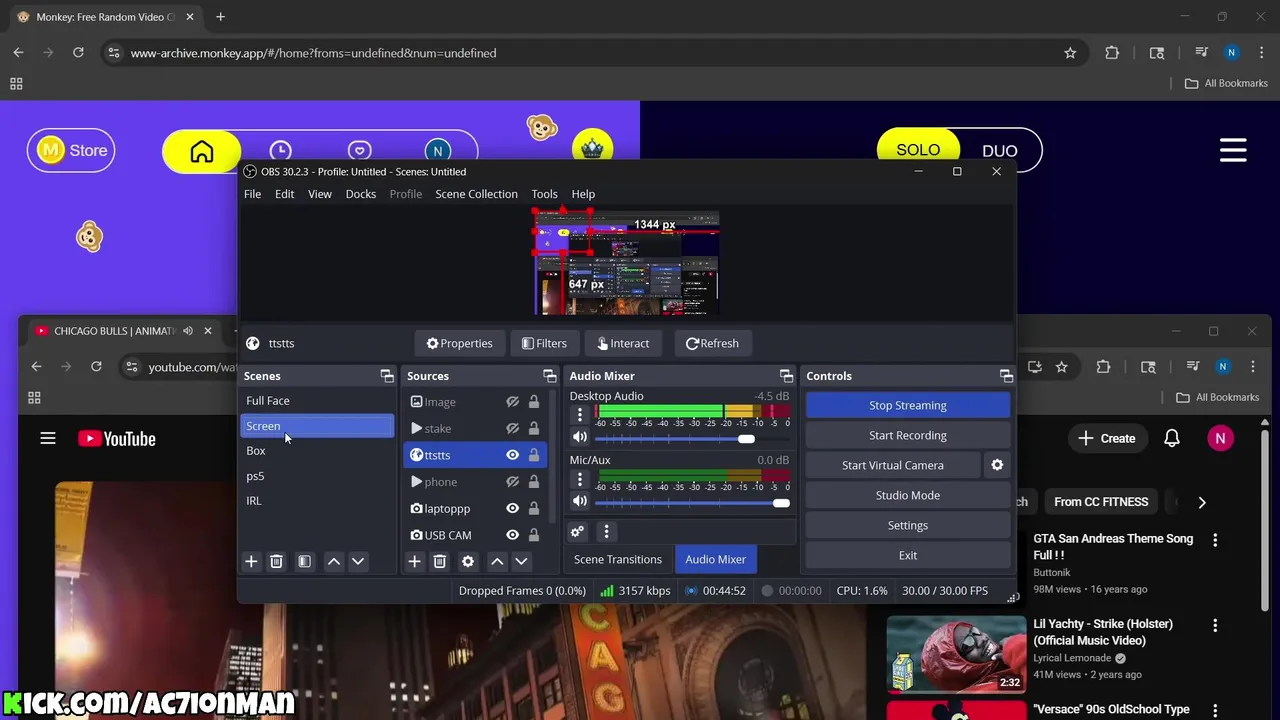
Task: Click Refresh button in source toolbar
Action: click(712, 344)
